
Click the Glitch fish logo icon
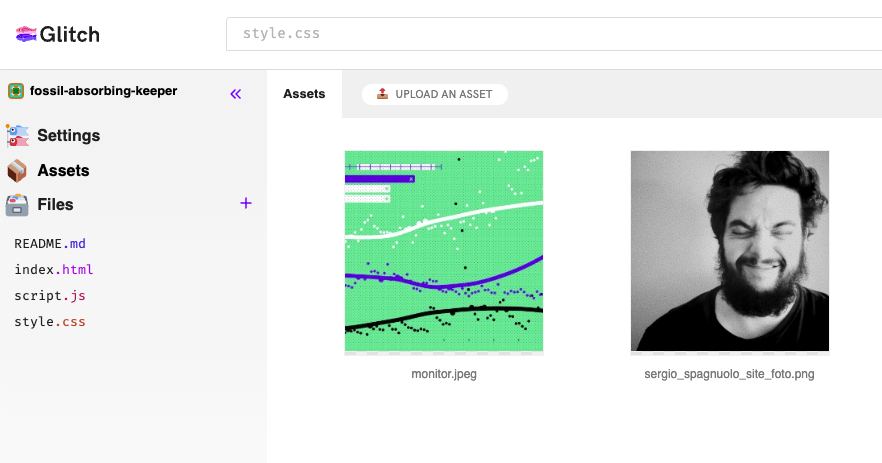[26, 34]
